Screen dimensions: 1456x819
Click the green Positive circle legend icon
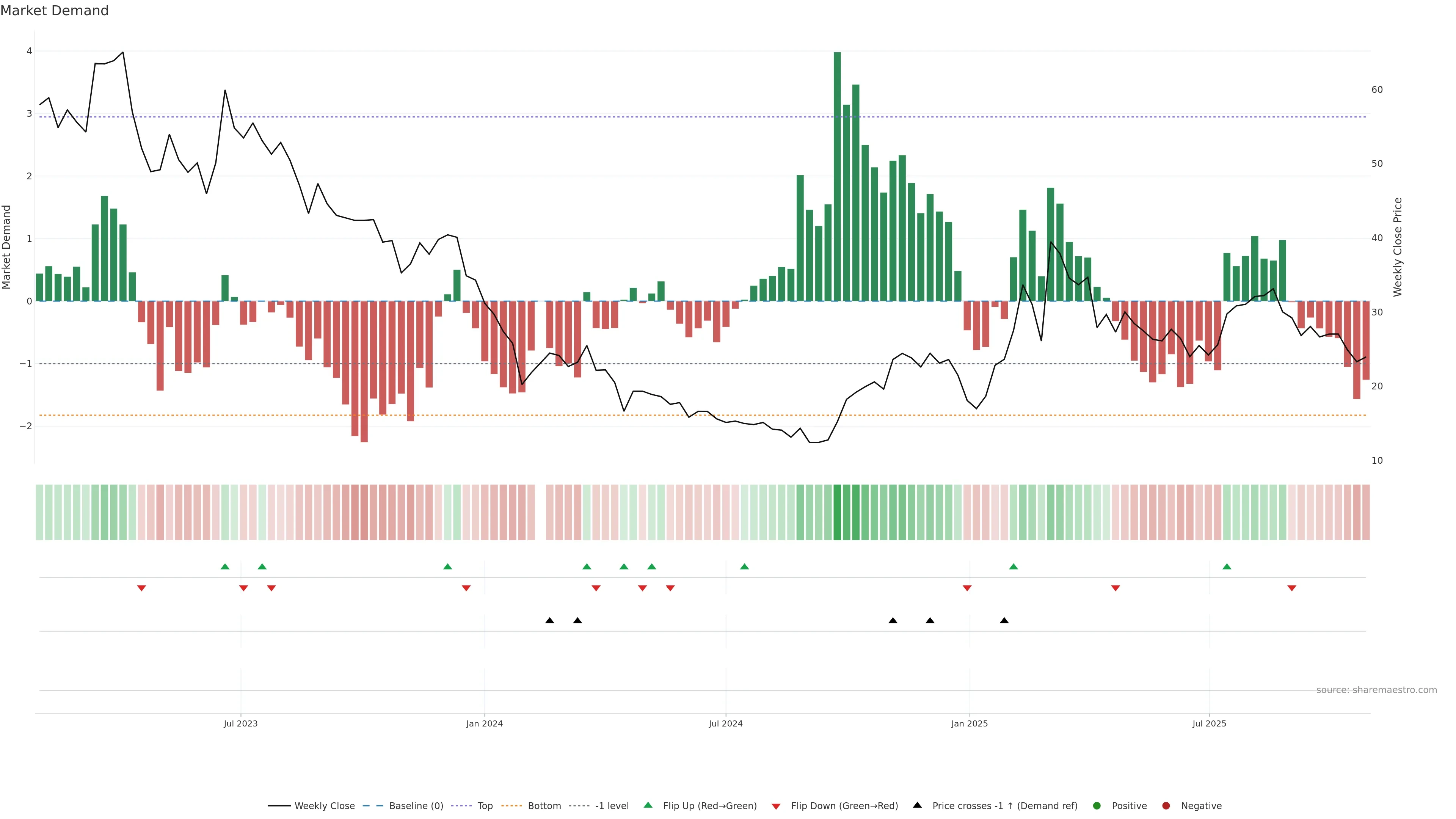point(1097,805)
